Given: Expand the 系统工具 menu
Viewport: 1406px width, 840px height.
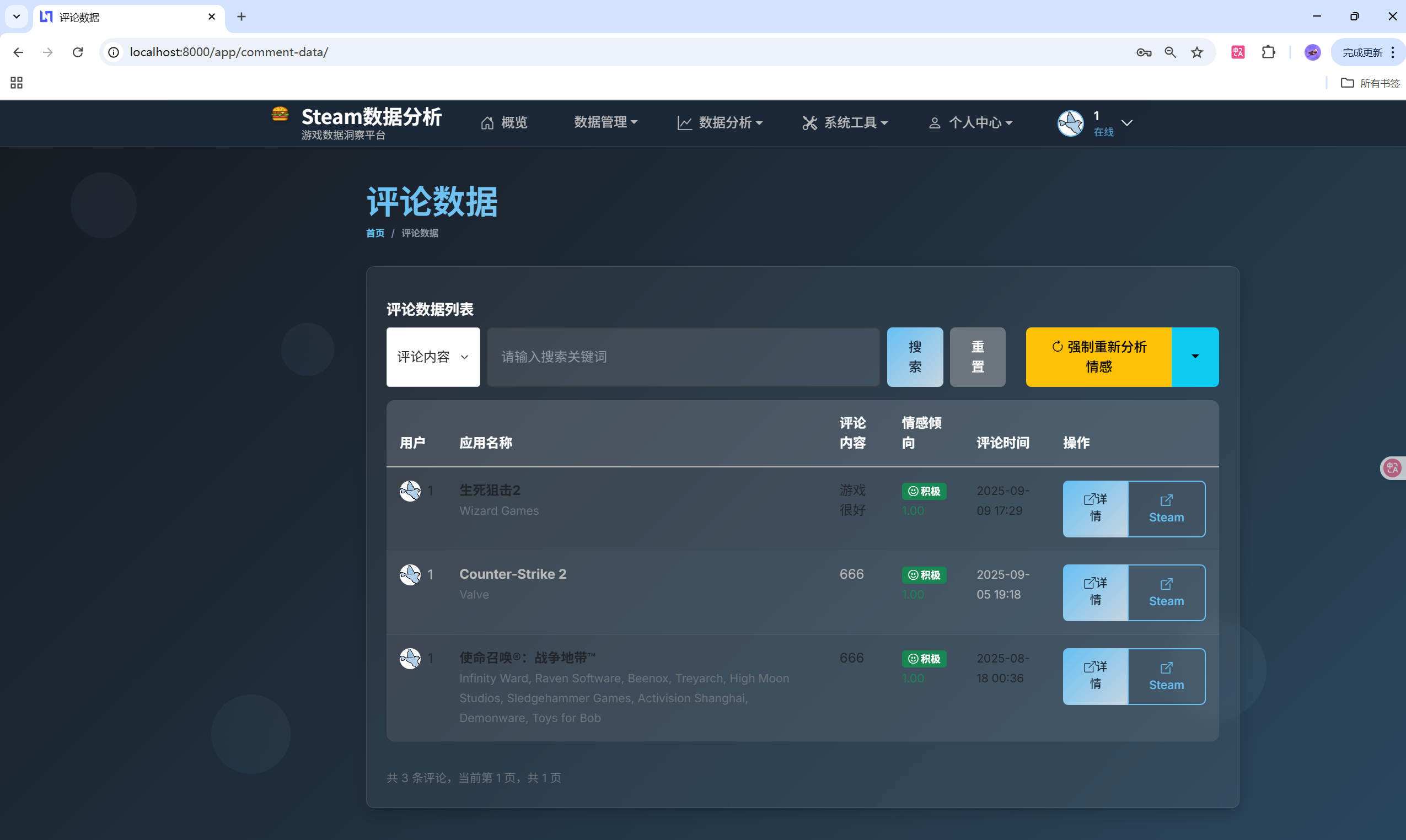Looking at the screenshot, I should click(845, 122).
